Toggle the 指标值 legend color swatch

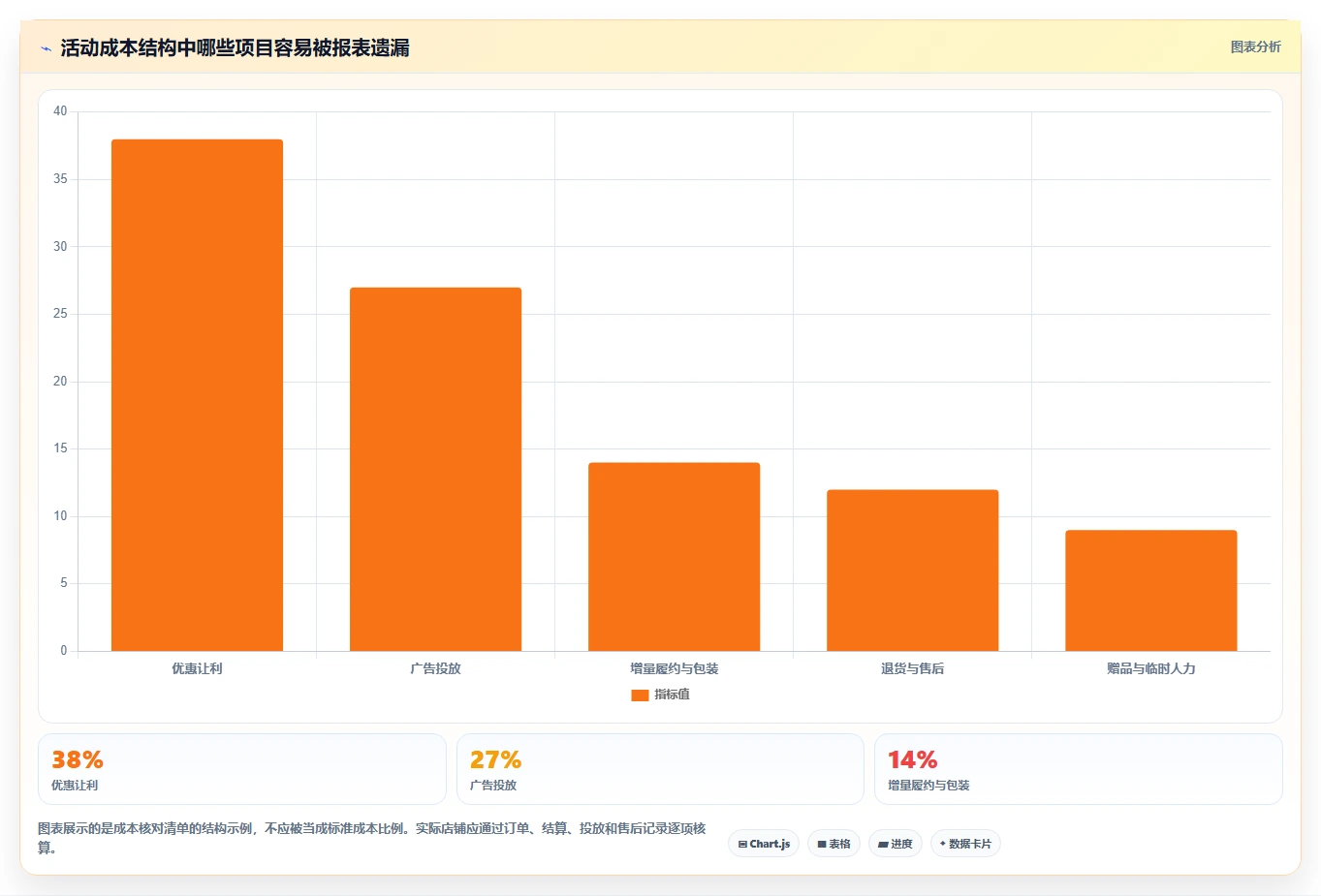coord(640,695)
